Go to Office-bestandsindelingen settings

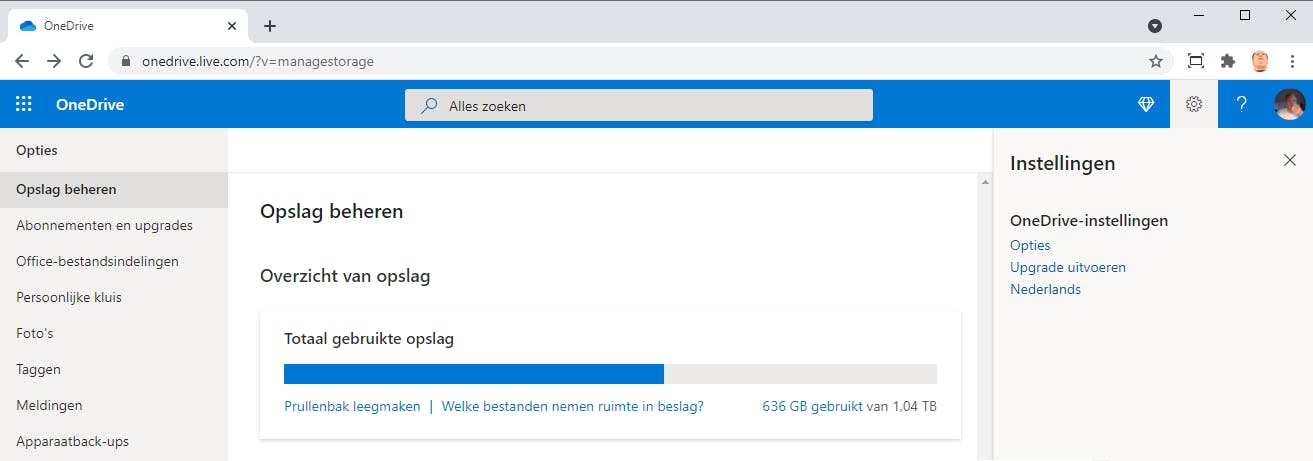click(x=97, y=261)
